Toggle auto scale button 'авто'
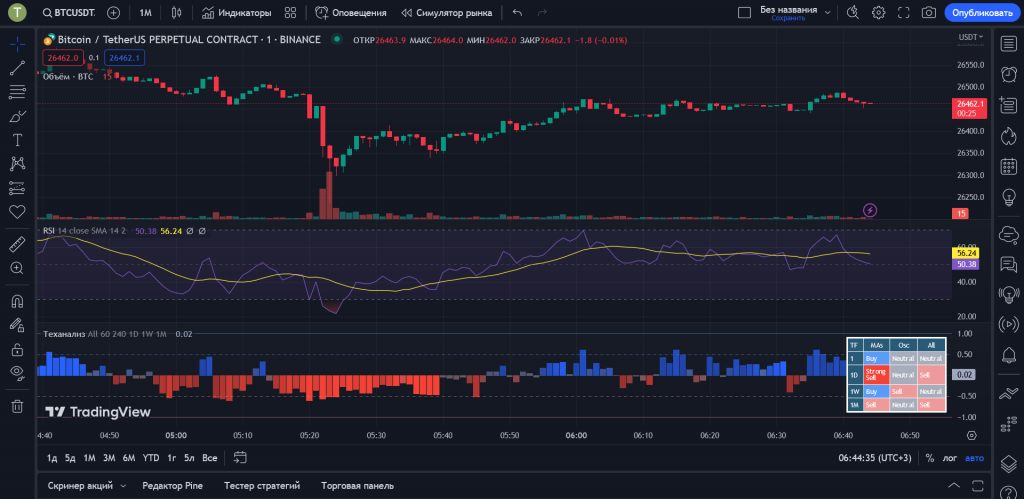Screen dimensions: 1024x499 click(x=974, y=458)
